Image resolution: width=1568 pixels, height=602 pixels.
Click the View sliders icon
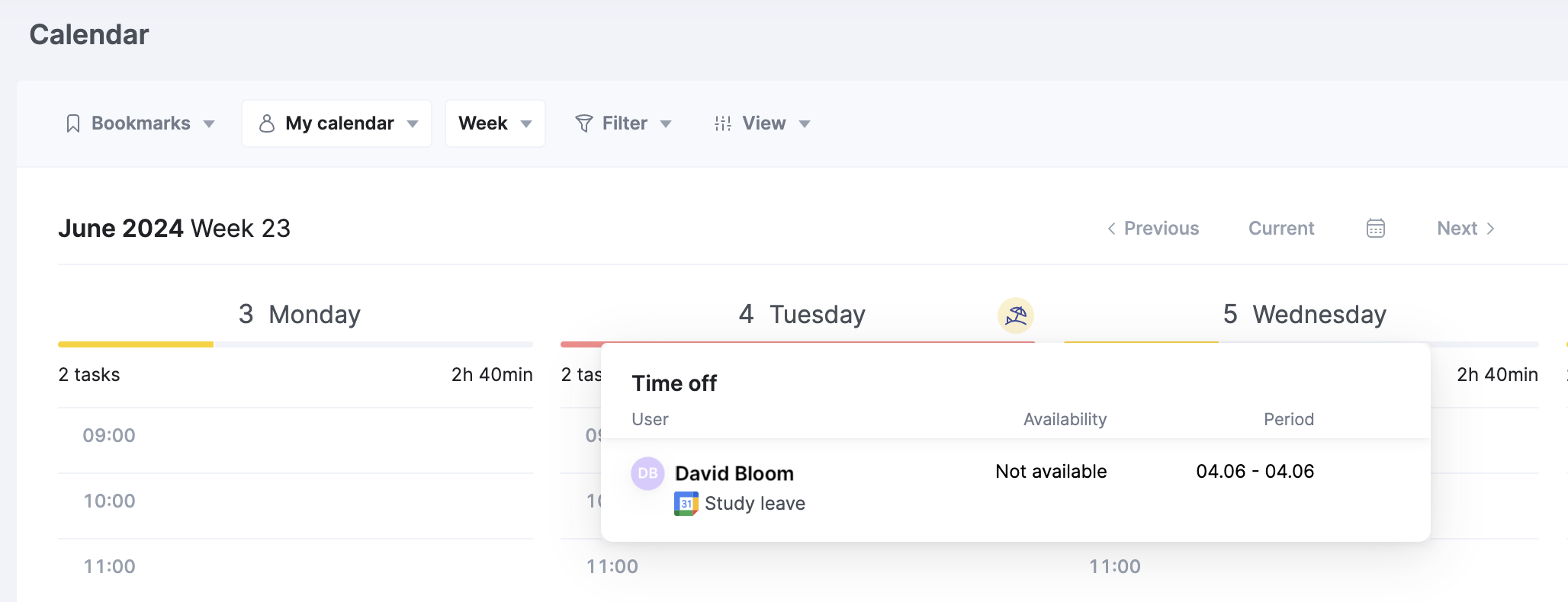tap(722, 123)
